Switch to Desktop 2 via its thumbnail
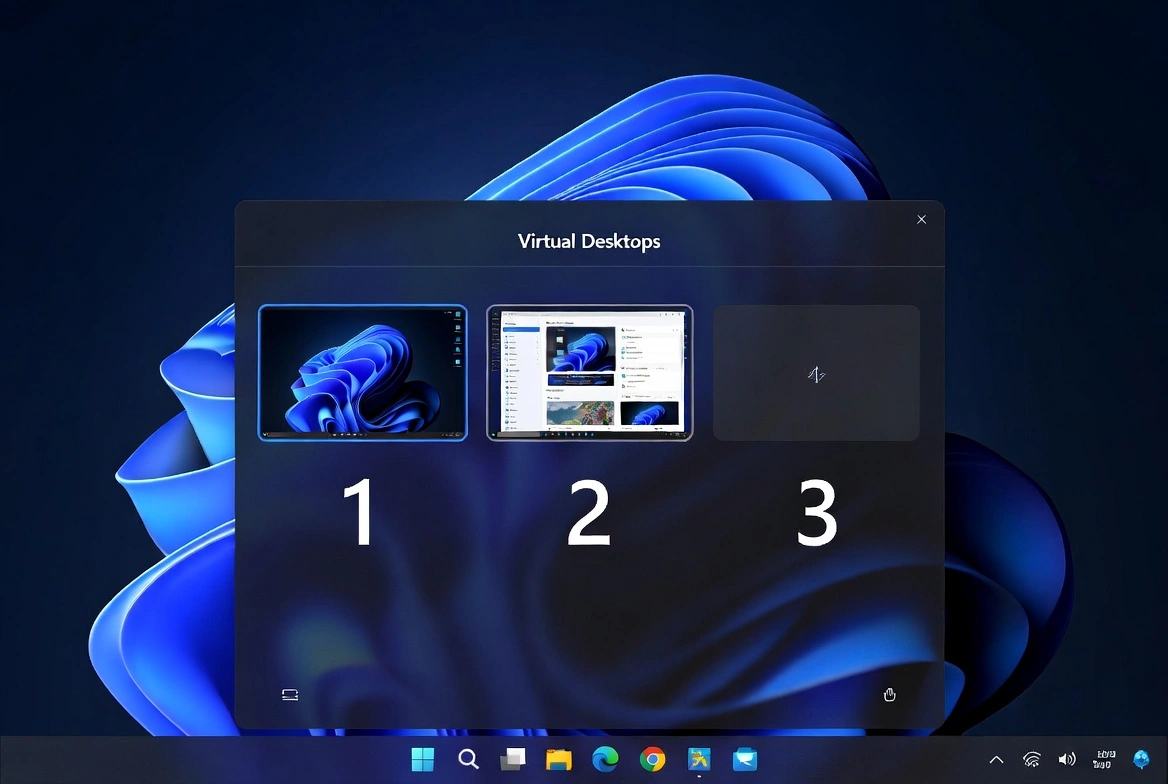Screen dimensions: 1168x784 point(589,372)
